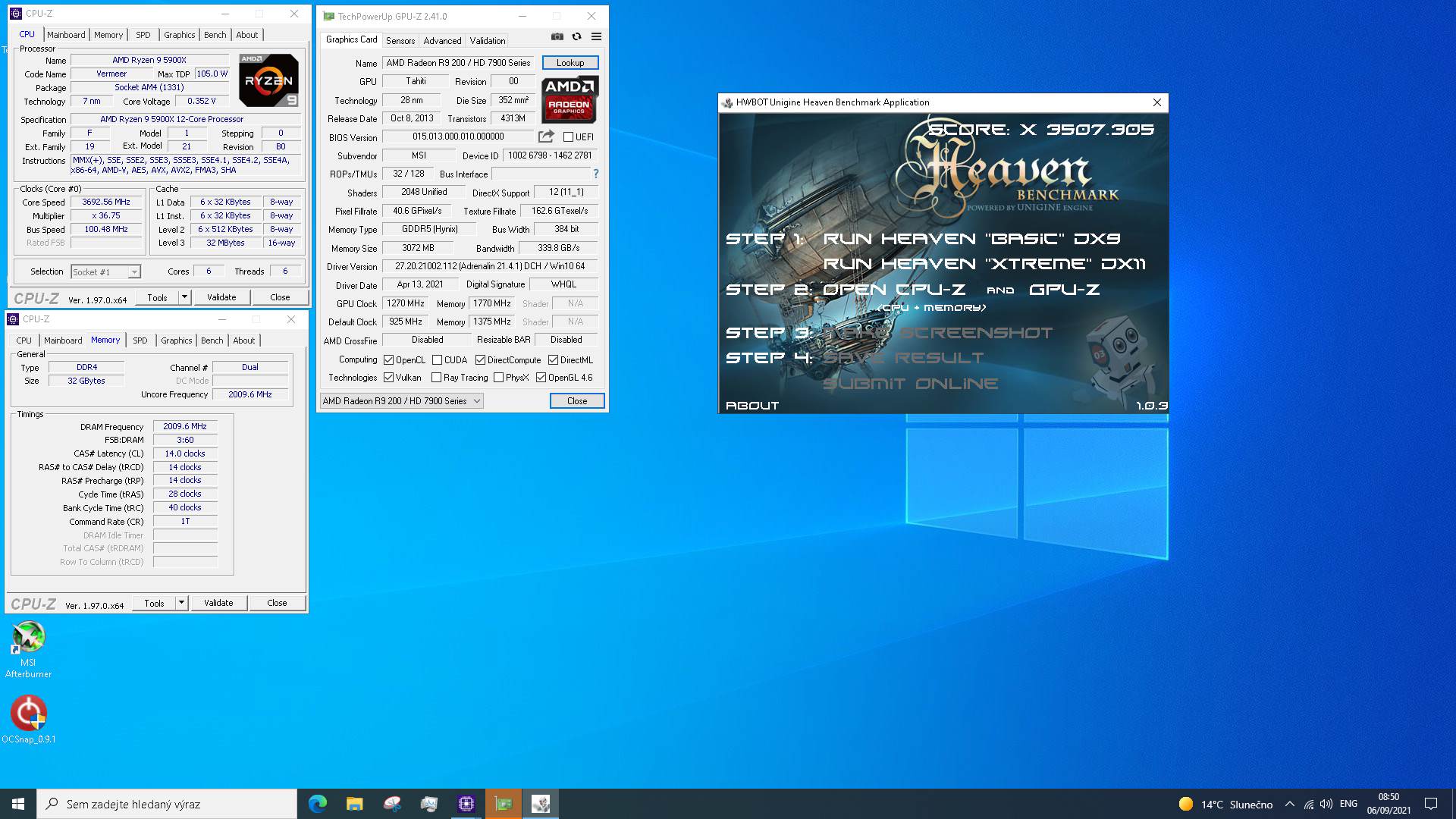Click Validate in the CPU-Z Memory window
This screenshot has width=1456, height=819.
218,603
